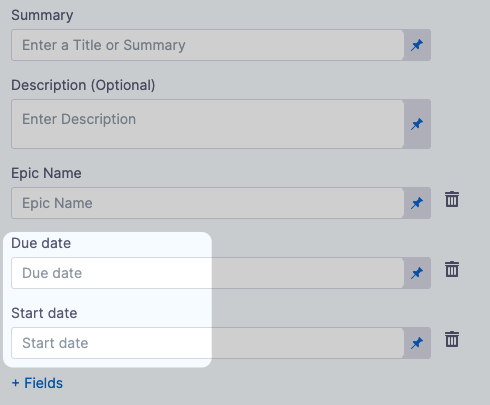Delete the Epic Name field
This screenshot has height=405, width=490.
coord(452,199)
